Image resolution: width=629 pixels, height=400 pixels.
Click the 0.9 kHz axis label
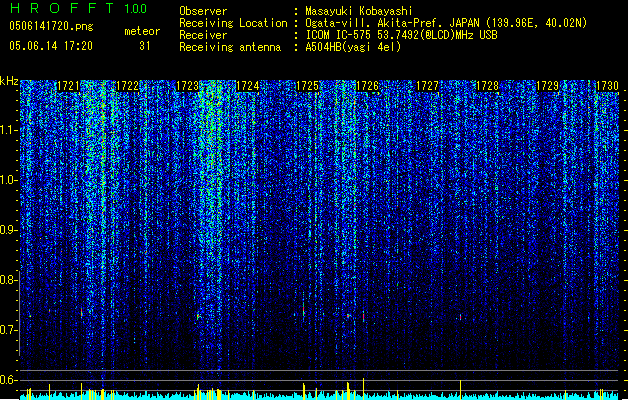9,230
